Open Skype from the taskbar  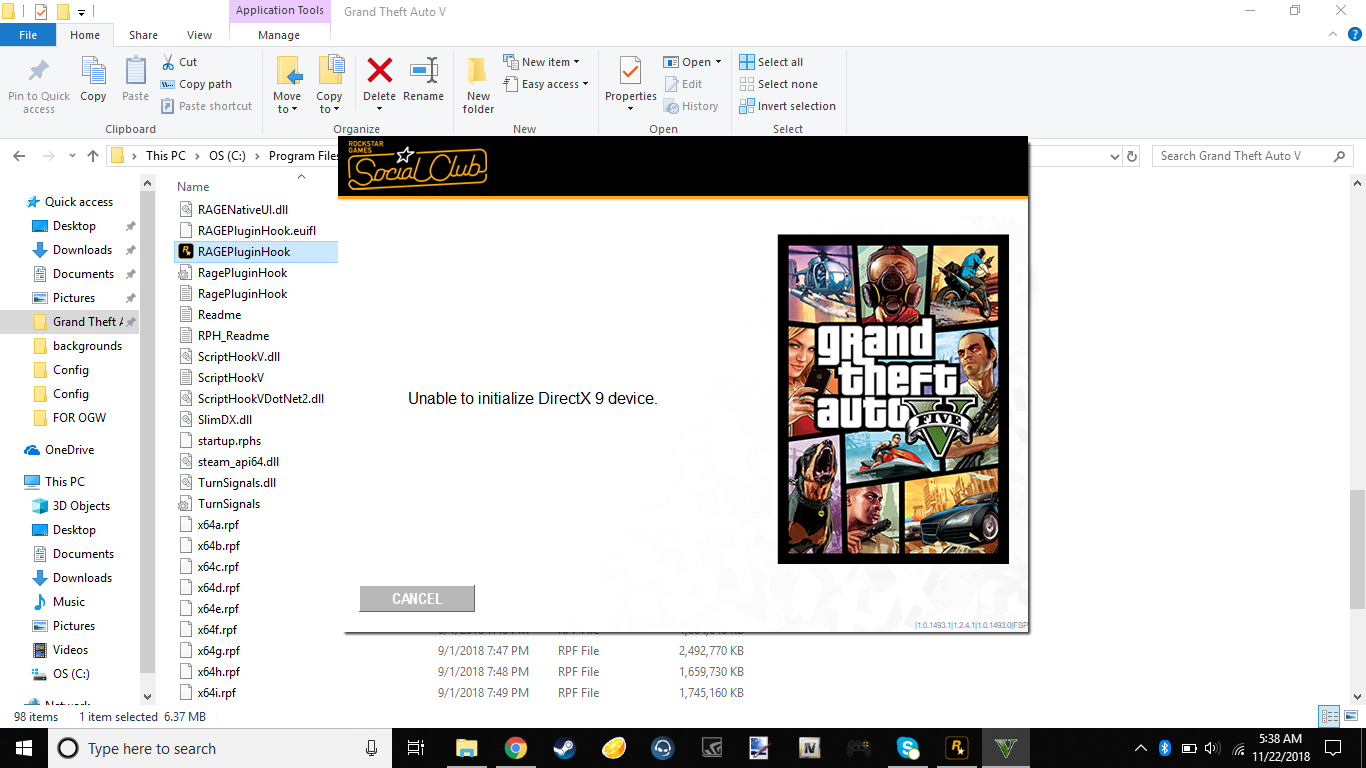[908, 748]
